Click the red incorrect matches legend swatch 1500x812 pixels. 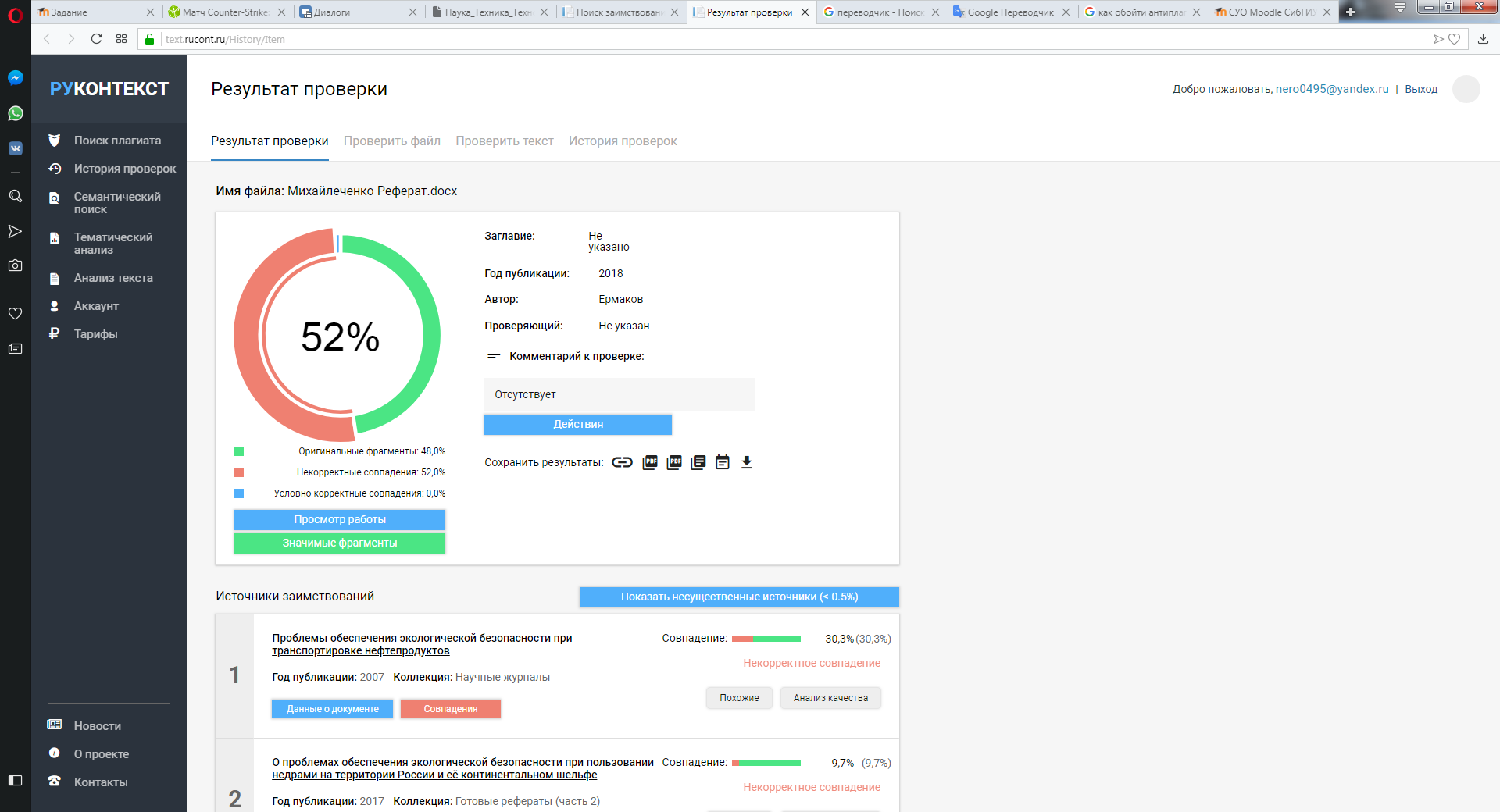239,472
